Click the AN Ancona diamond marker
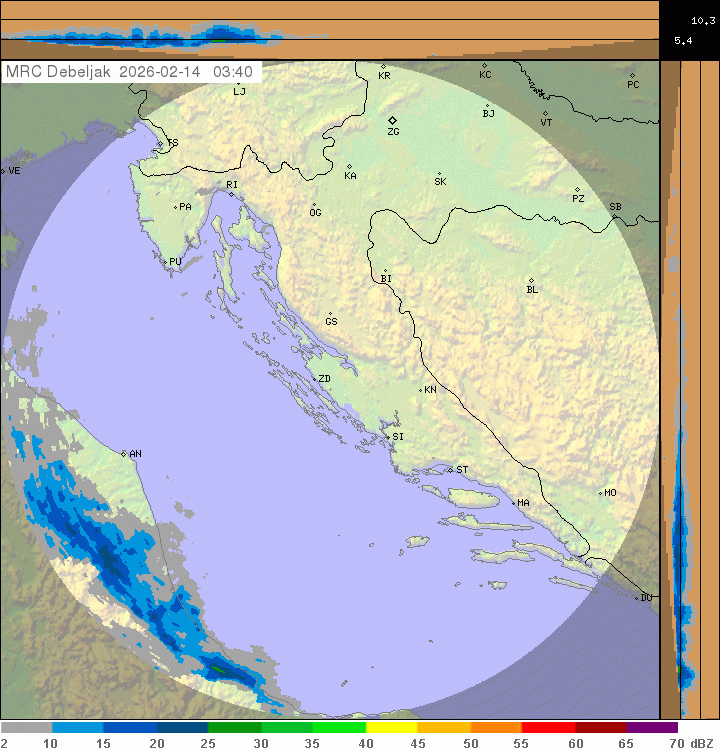This screenshot has height=751, width=720. click(x=125, y=454)
